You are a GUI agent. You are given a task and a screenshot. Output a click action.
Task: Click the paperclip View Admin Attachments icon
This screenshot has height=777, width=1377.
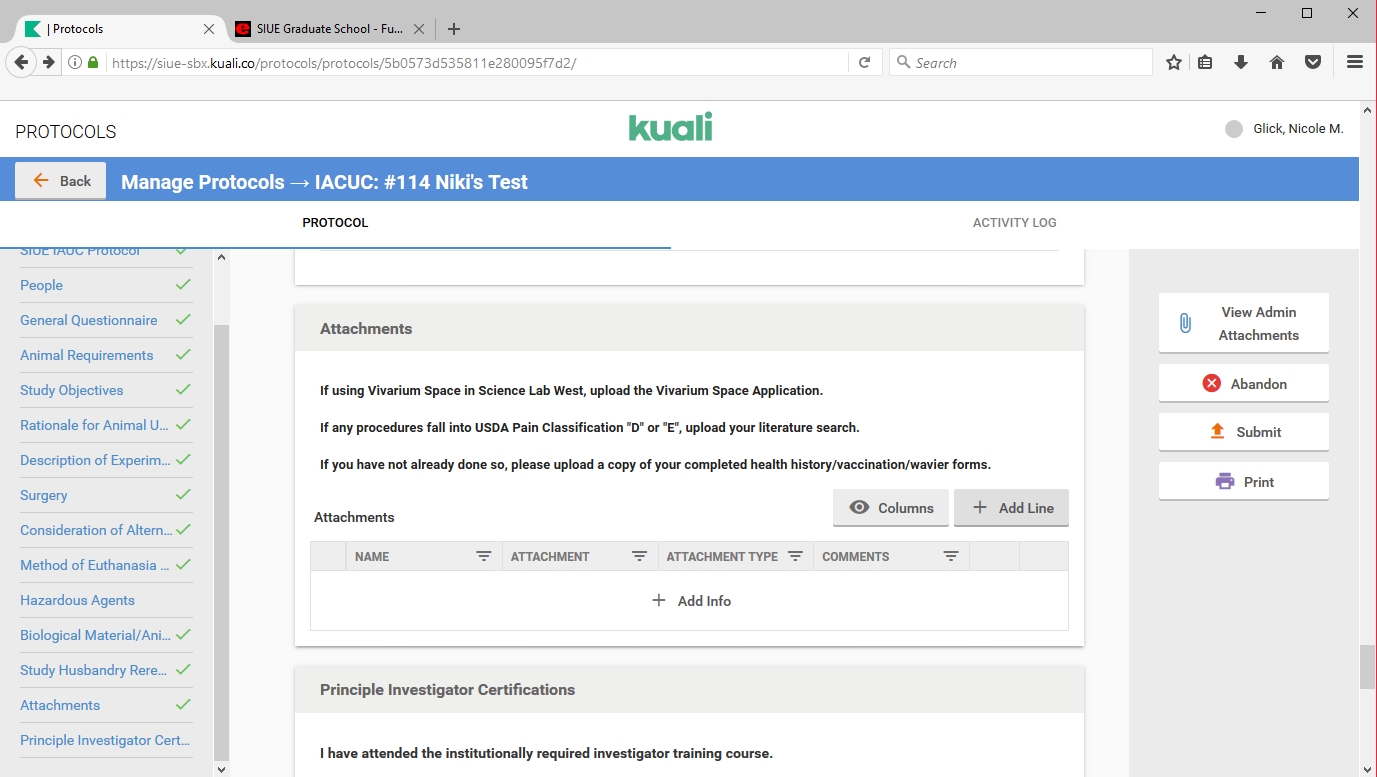[x=1185, y=323]
